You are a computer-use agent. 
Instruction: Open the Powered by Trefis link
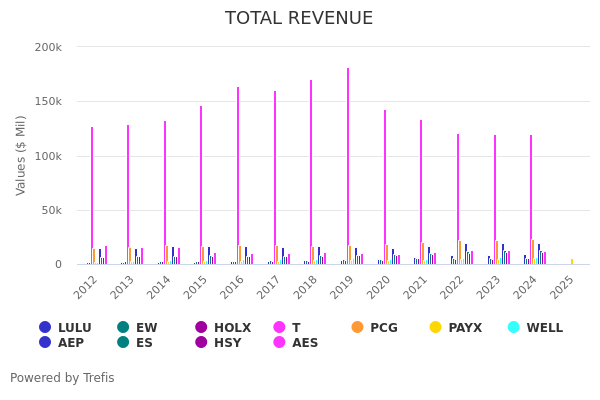click(62, 378)
